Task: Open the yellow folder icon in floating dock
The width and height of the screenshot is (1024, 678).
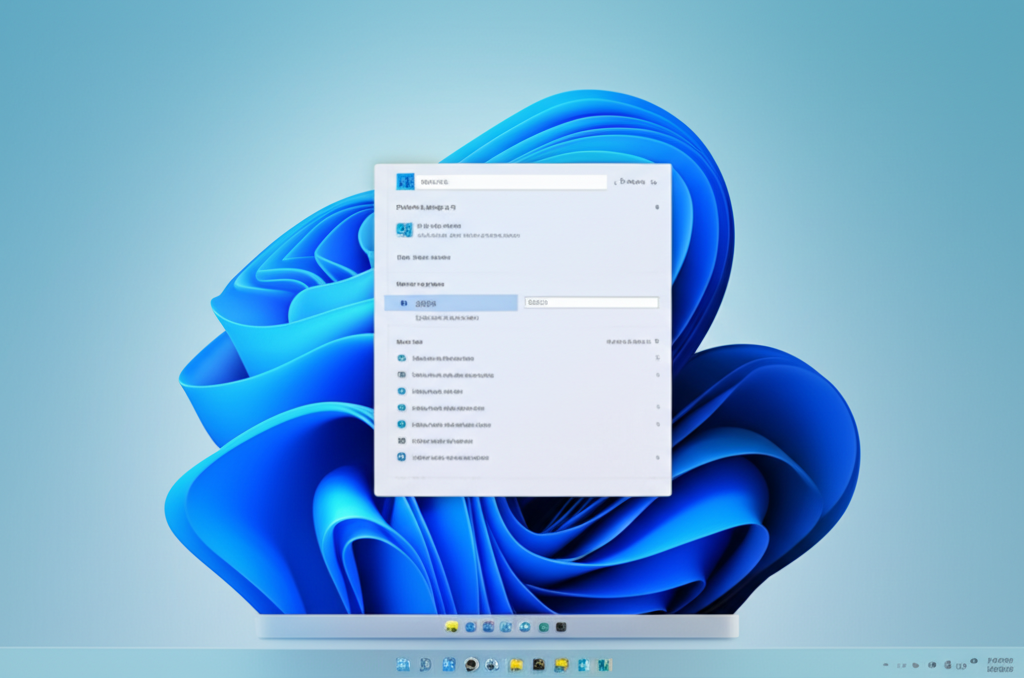Action: [x=451, y=627]
